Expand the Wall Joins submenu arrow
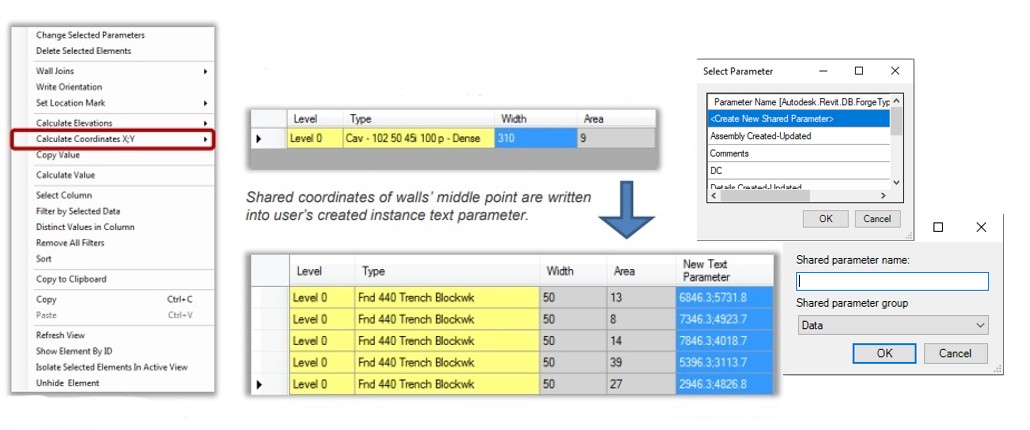This screenshot has width=1030, height=430. point(205,71)
